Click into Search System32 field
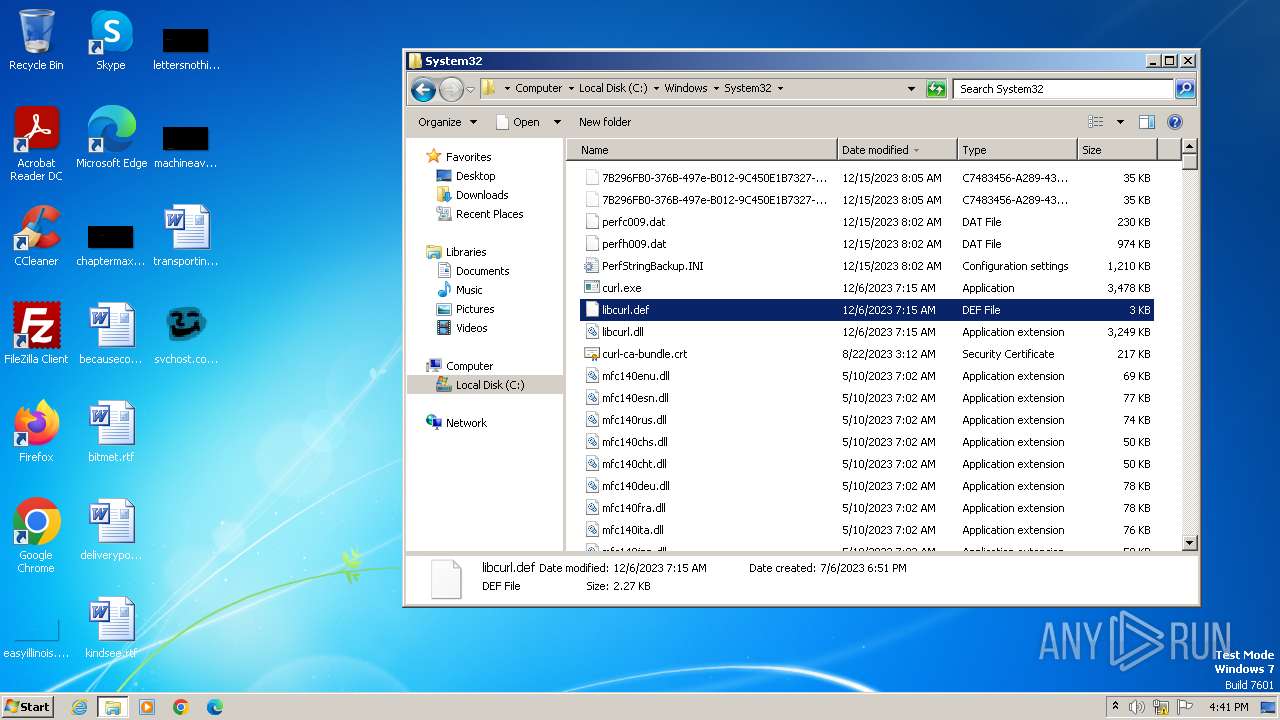The width and height of the screenshot is (1280, 720). (x=1063, y=89)
